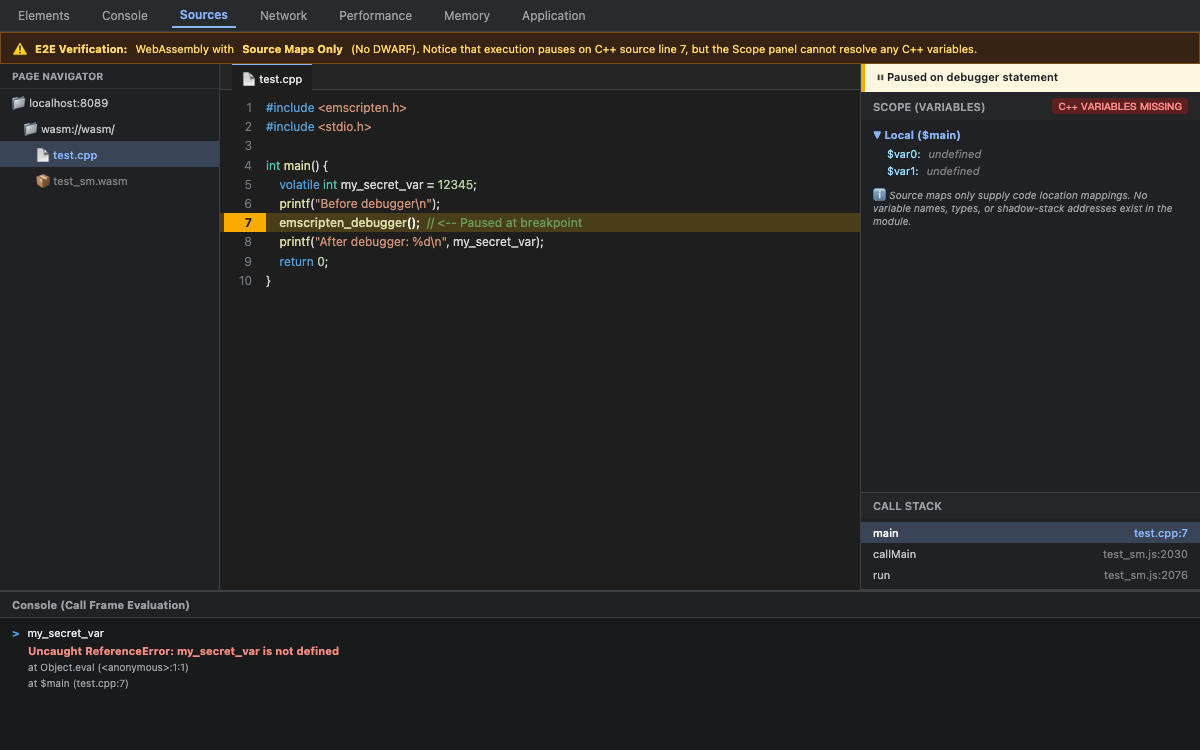1200x750 pixels.
Task: Open test_sm.js:2030 location link
Action: [x=1146, y=554]
